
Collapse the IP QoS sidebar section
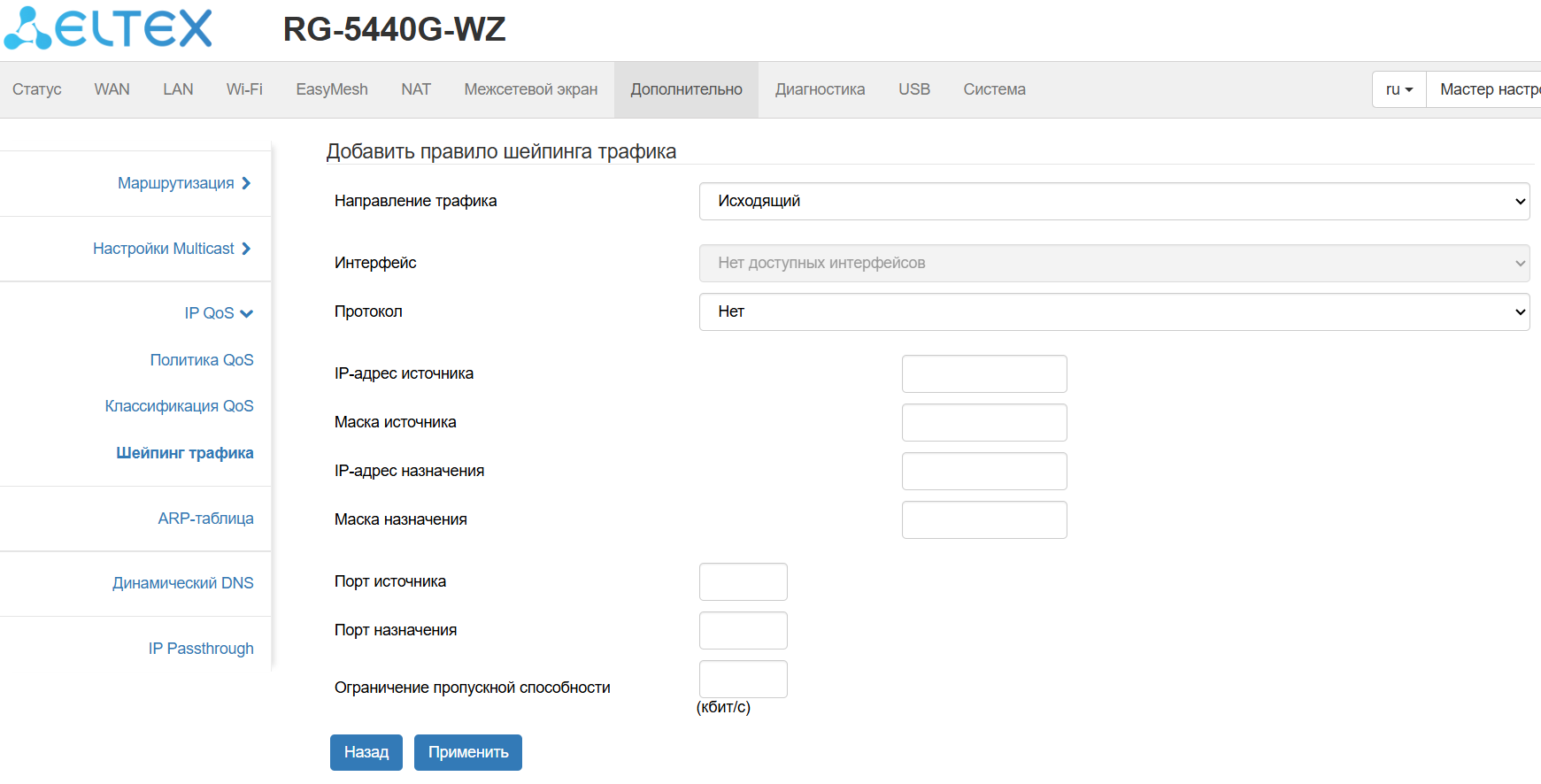click(x=218, y=313)
